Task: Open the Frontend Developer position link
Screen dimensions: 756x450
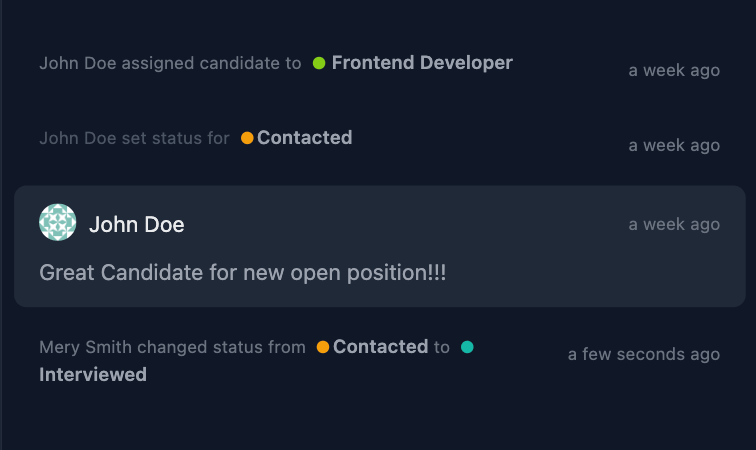Action: pyautogui.click(x=422, y=63)
